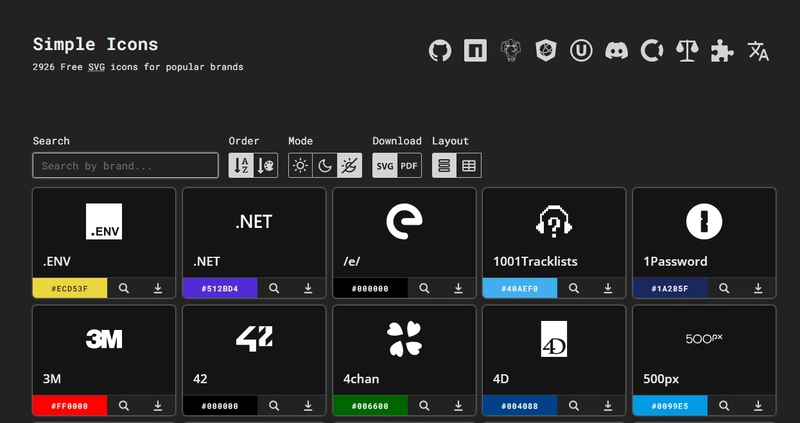This screenshot has height=423, width=800.
Task: Click the 4chan clover logo thumbnail
Action: click(x=404, y=339)
